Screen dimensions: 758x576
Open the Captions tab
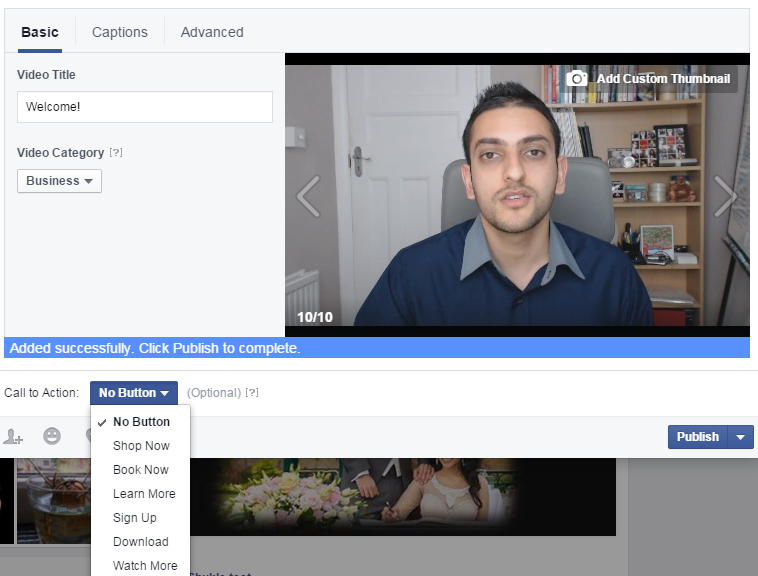pos(120,32)
